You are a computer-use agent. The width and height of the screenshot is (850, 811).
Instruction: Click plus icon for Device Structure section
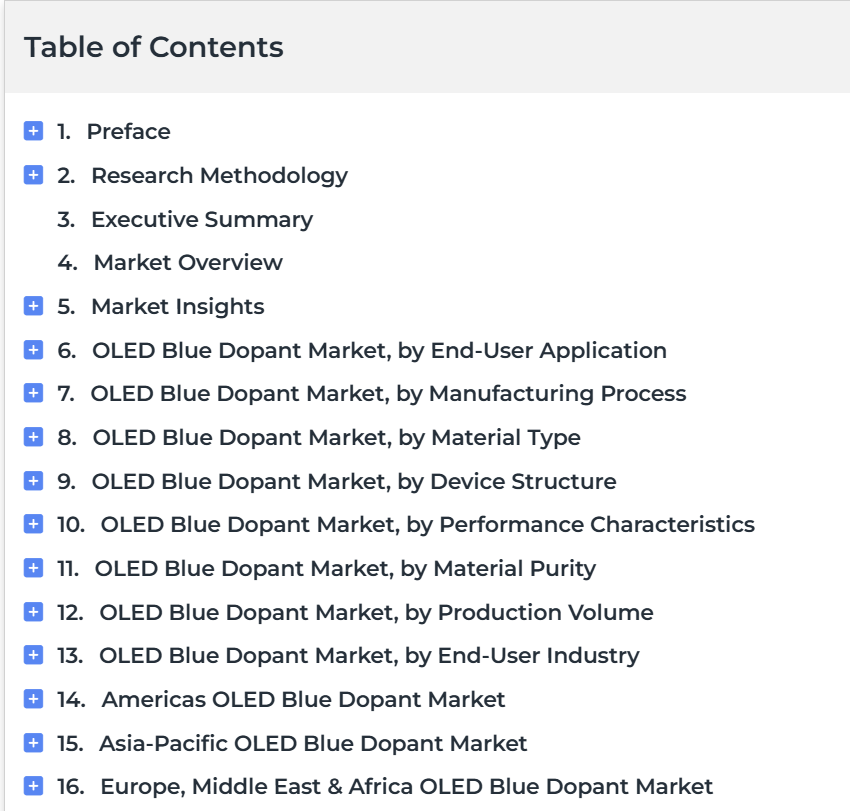33,481
